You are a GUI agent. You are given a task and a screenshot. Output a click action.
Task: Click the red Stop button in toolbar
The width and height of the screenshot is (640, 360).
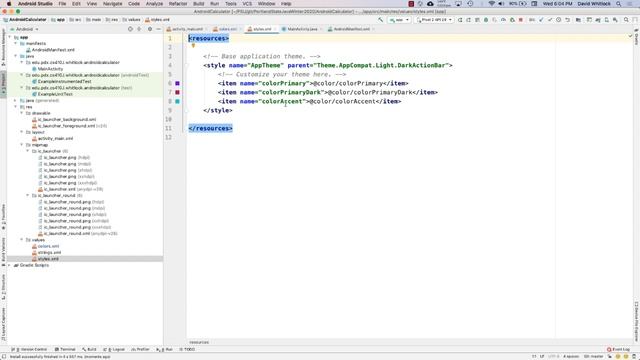[521, 20]
